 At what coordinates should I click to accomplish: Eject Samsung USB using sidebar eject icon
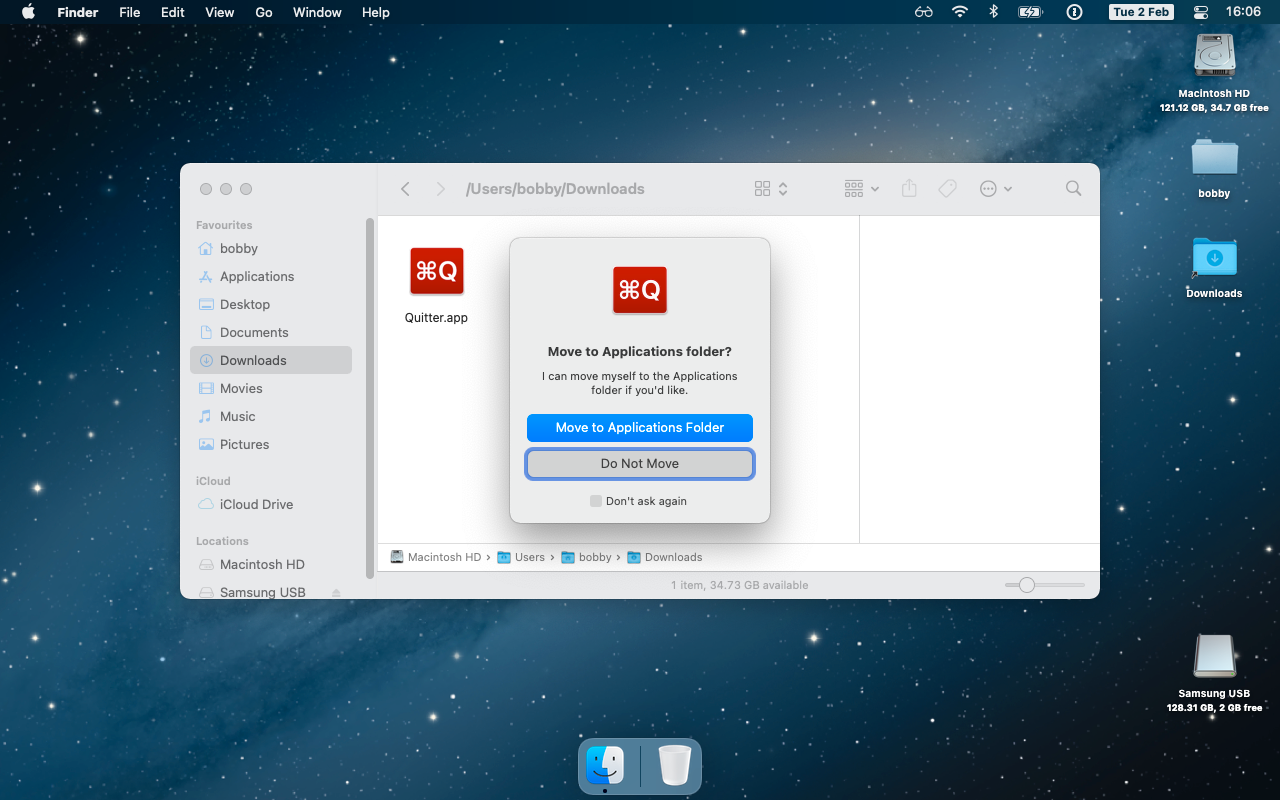[x=336, y=592]
